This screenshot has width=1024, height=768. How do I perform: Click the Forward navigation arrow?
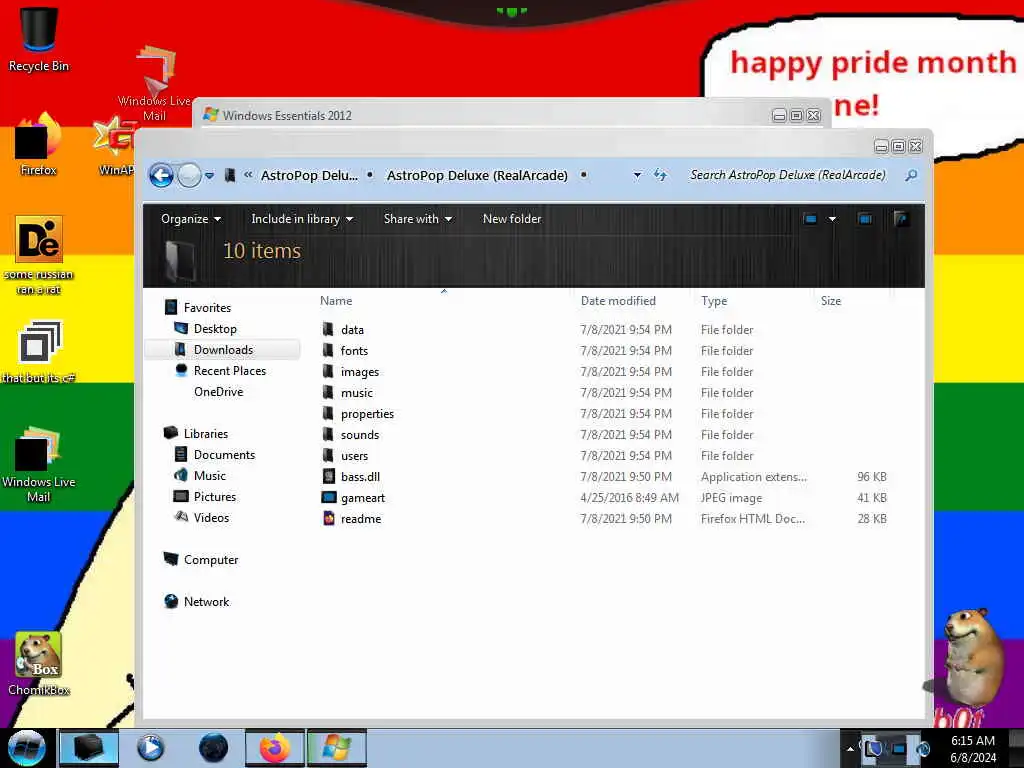189,175
